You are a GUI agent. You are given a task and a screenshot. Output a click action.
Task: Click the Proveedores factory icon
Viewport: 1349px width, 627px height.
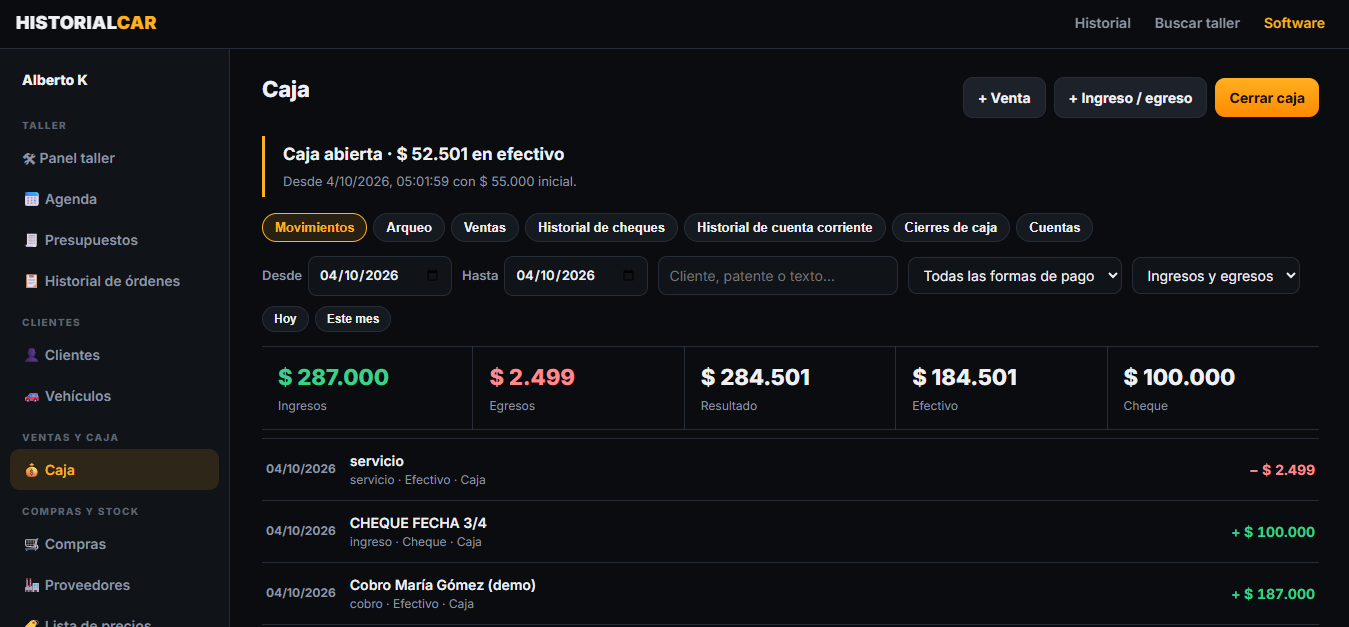31,585
